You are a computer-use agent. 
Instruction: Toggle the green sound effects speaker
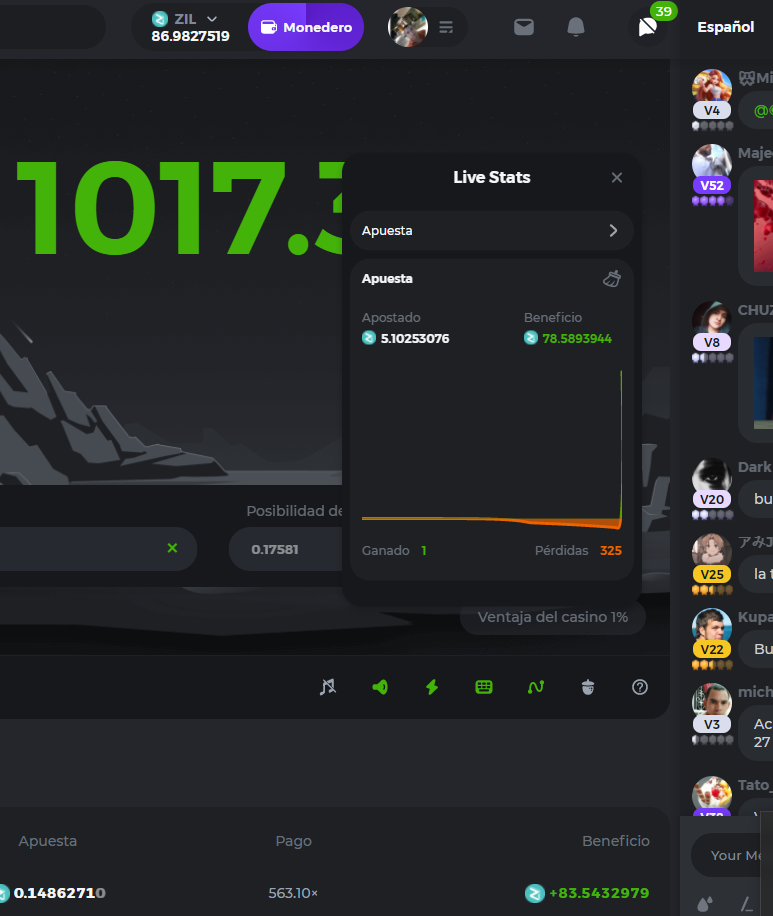point(380,687)
